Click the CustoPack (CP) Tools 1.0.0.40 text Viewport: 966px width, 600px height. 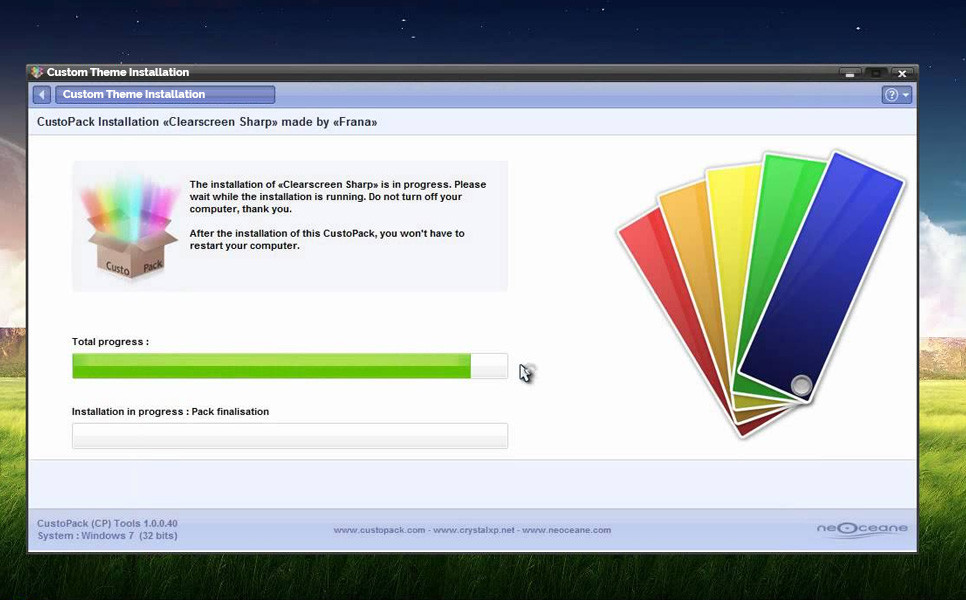pos(107,523)
